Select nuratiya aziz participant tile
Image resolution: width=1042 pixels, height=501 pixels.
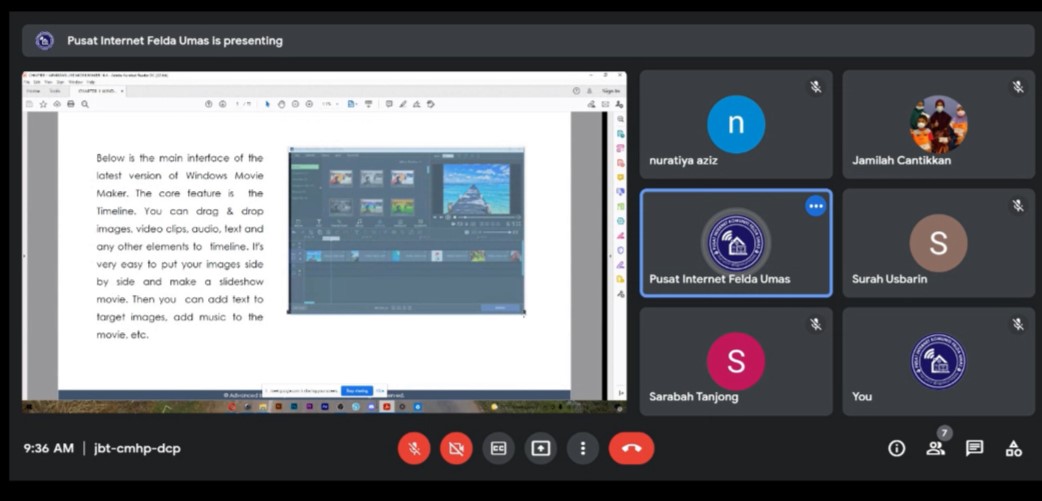click(736, 124)
